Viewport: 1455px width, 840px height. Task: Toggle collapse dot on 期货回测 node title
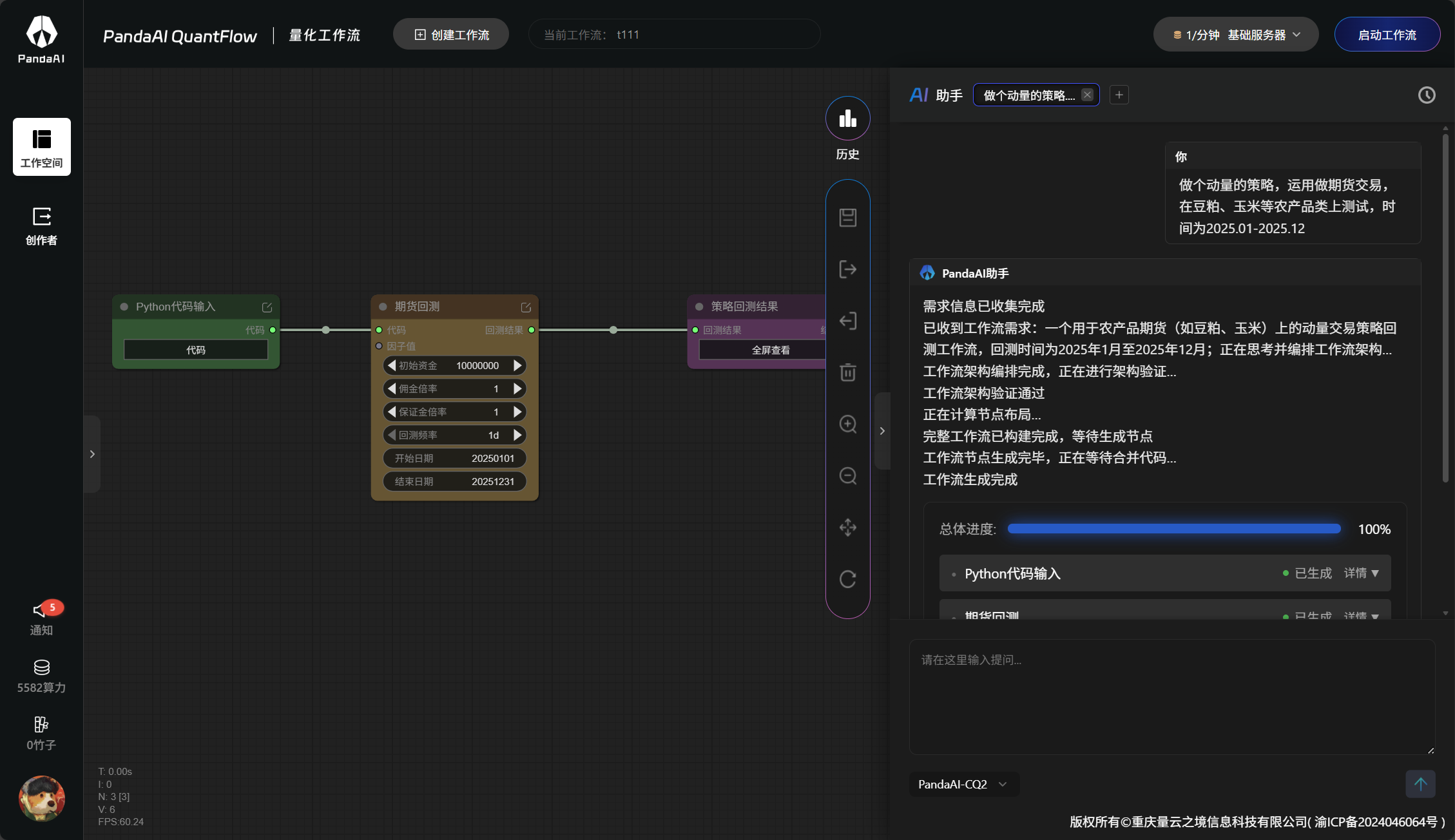[x=383, y=307]
